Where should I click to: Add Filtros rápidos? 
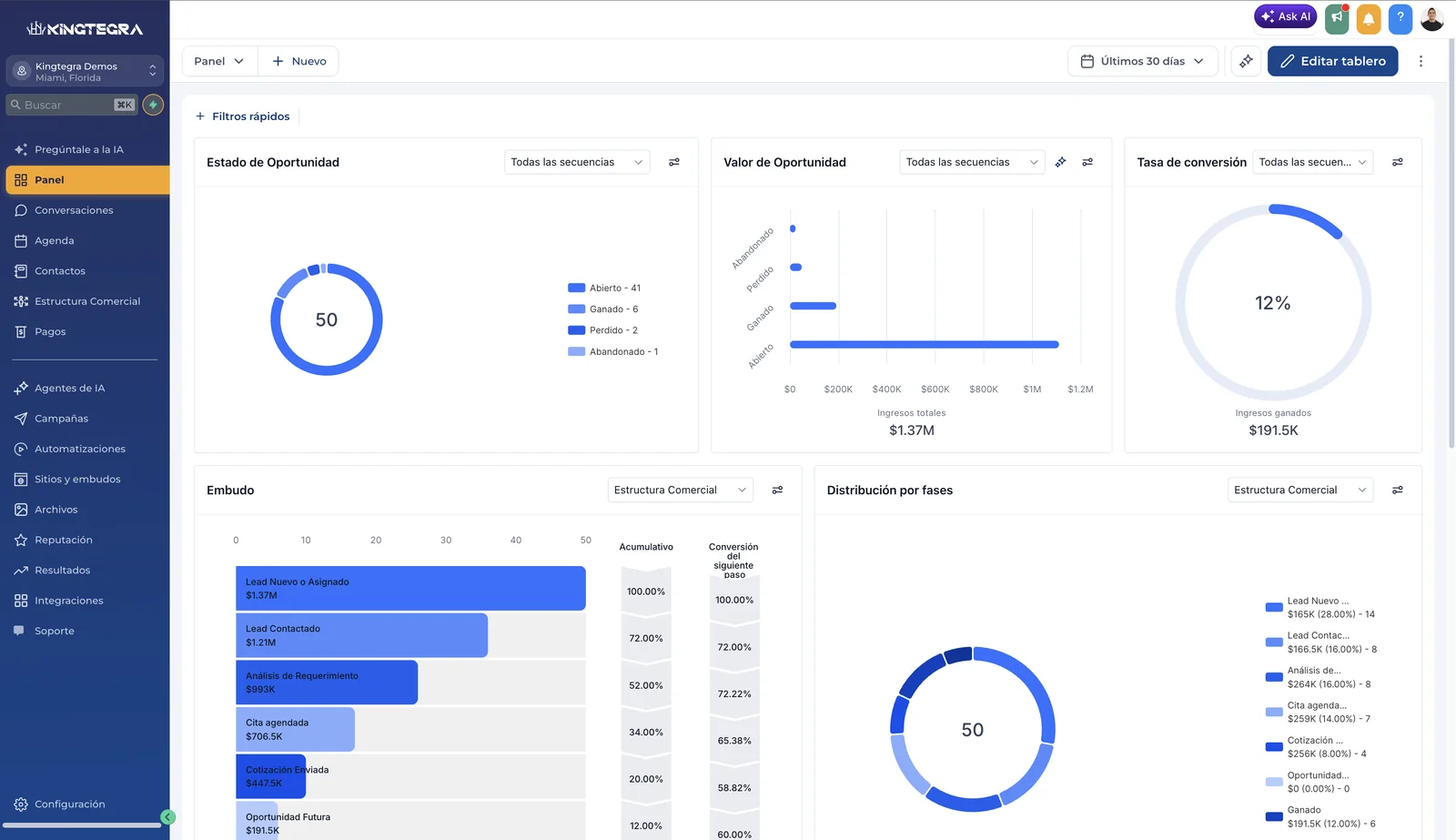pos(242,116)
